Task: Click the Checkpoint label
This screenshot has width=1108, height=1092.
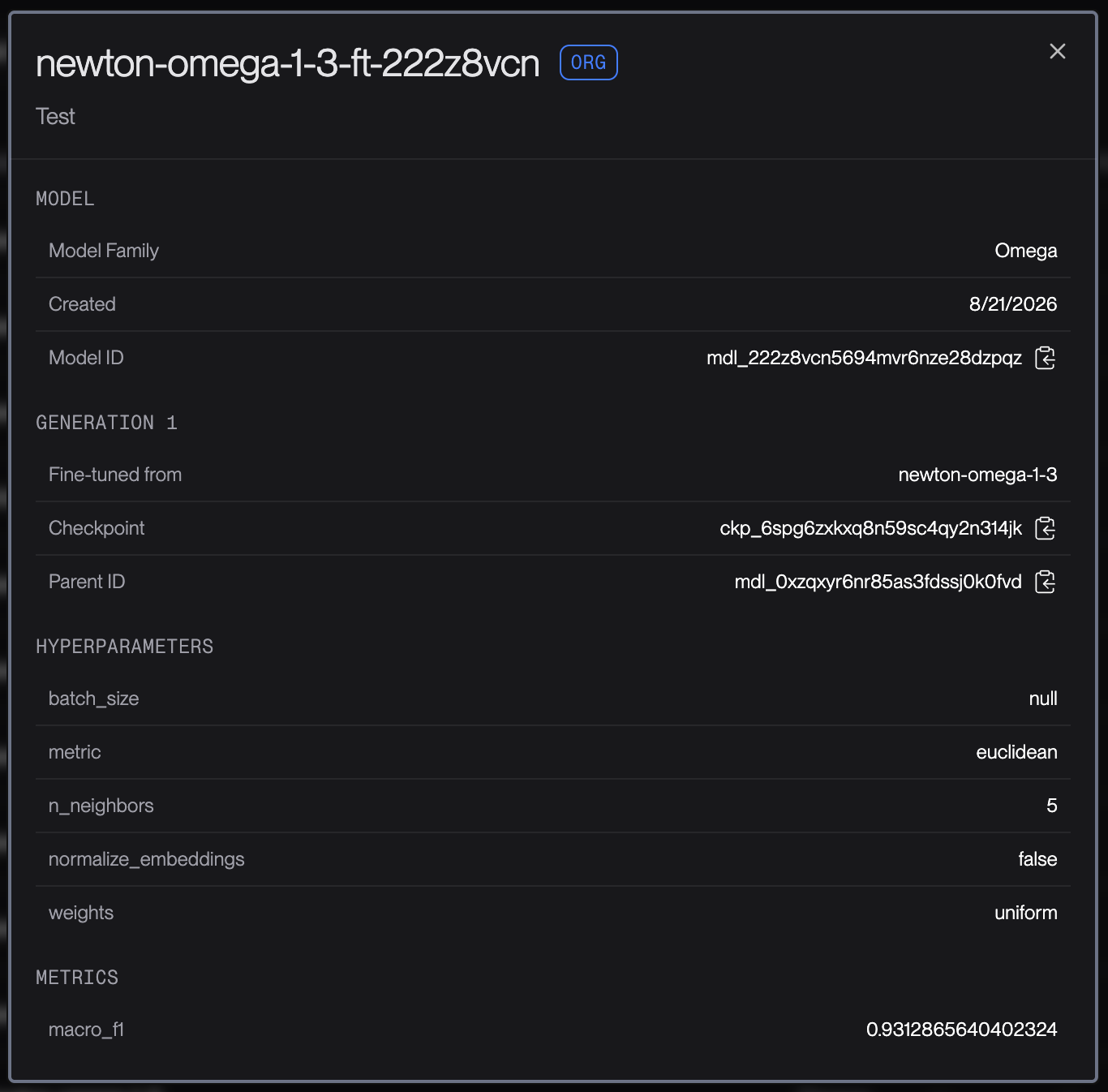Action: [x=97, y=528]
